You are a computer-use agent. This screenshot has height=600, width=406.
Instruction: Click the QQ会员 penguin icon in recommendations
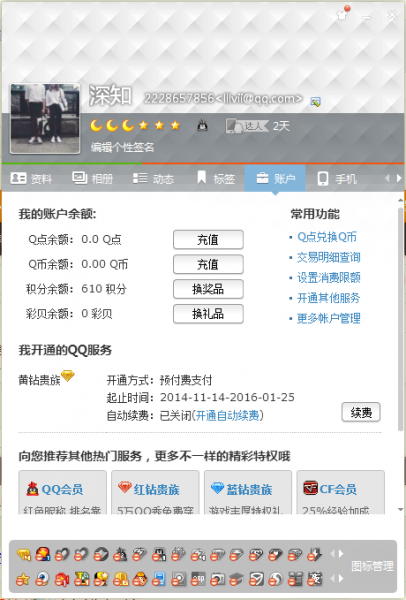point(33,489)
